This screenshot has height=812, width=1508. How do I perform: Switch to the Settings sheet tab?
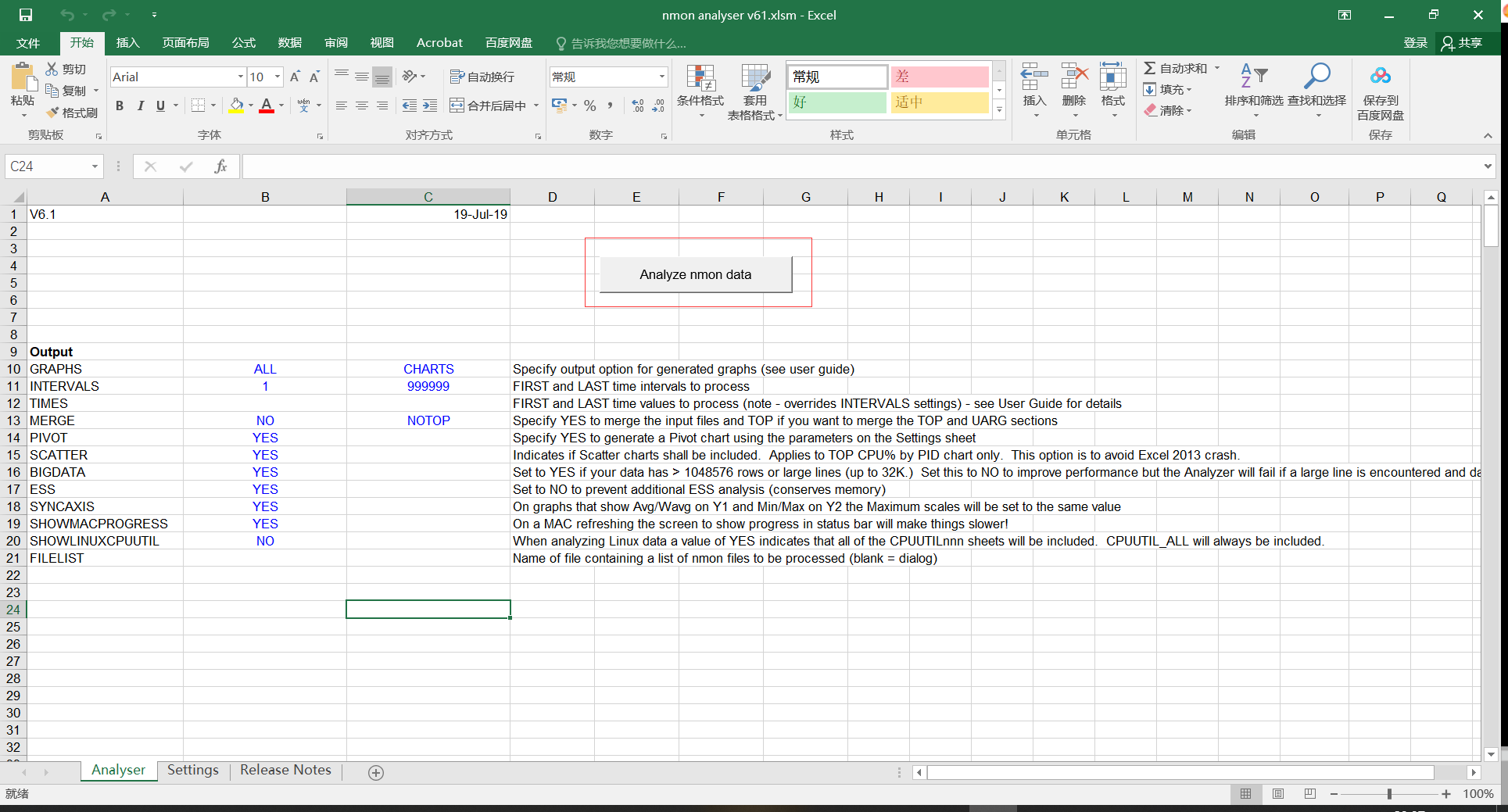[193, 771]
